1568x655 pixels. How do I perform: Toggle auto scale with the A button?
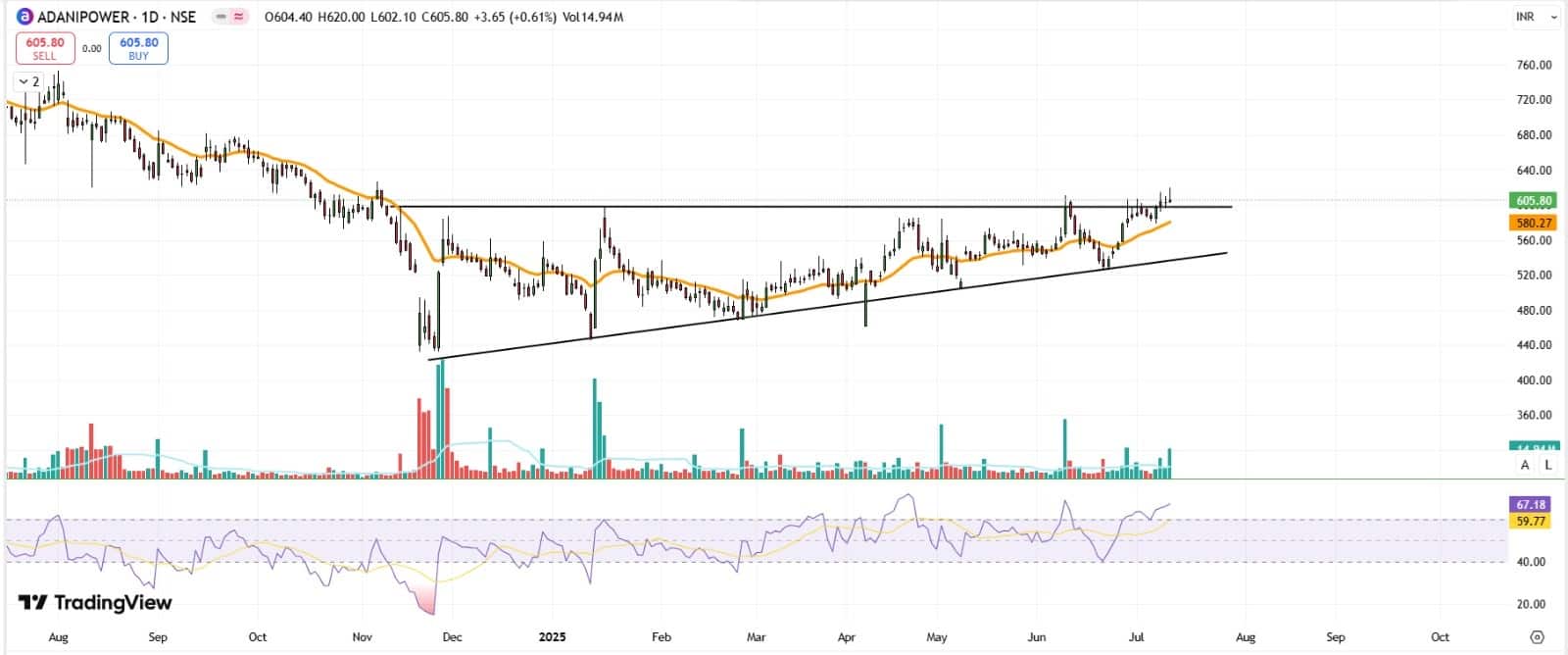tap(1525, 465)
